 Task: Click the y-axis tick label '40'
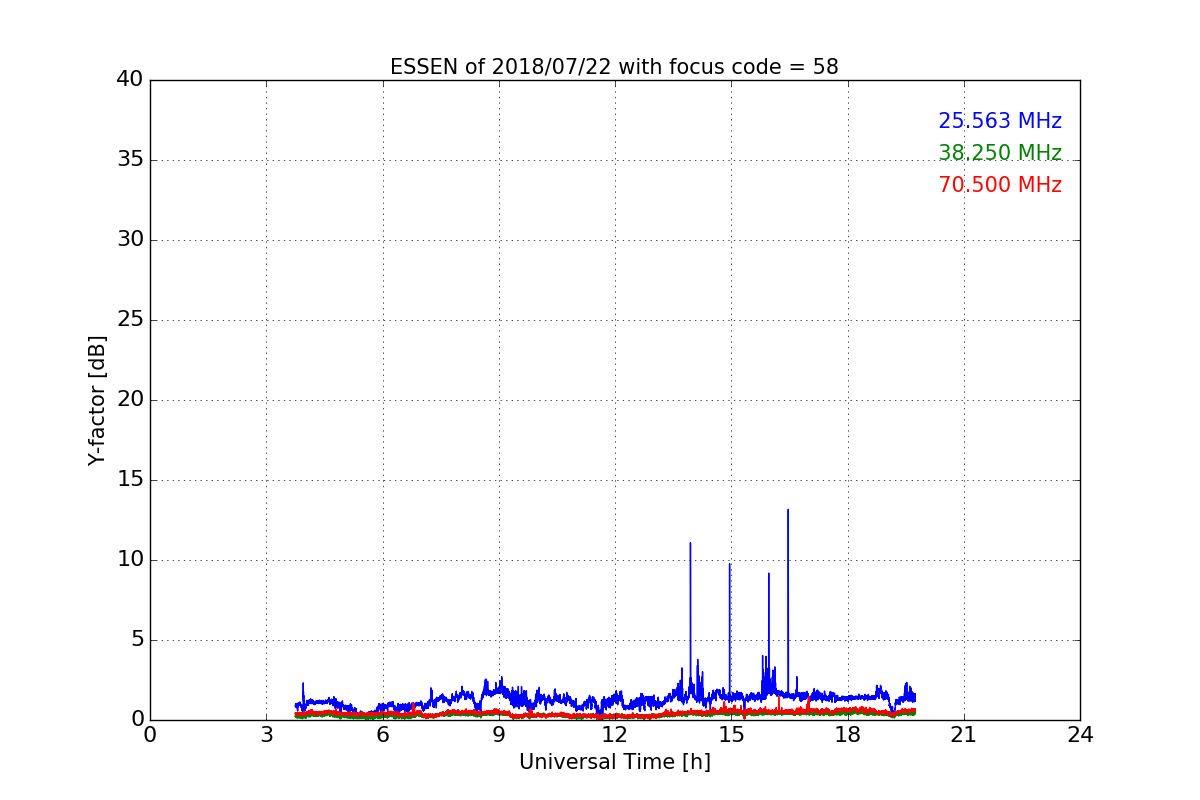click(x=130, y=80)
